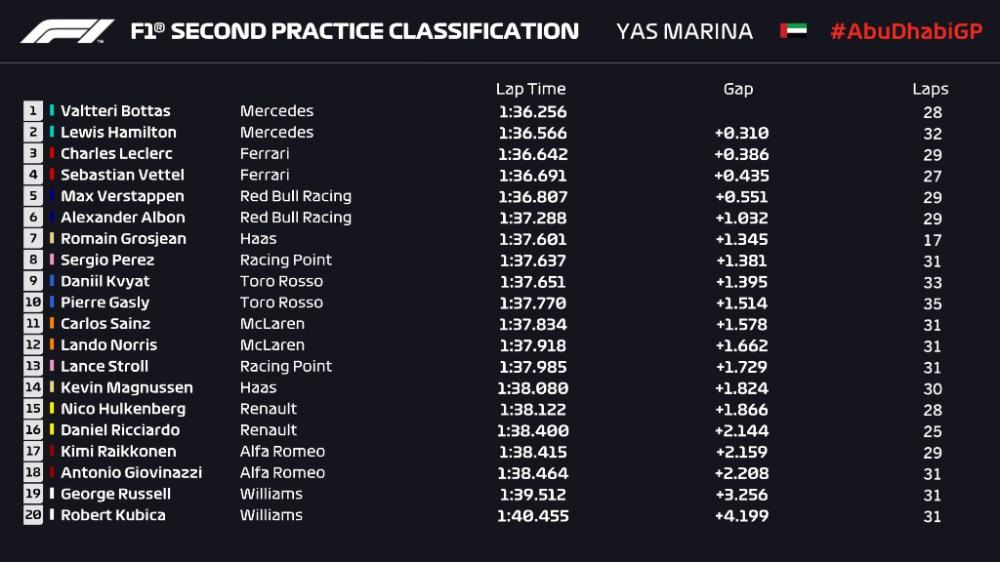Click the position 20 number box
This screenshot has width=1000, height=562.
(x=33, y=515)
